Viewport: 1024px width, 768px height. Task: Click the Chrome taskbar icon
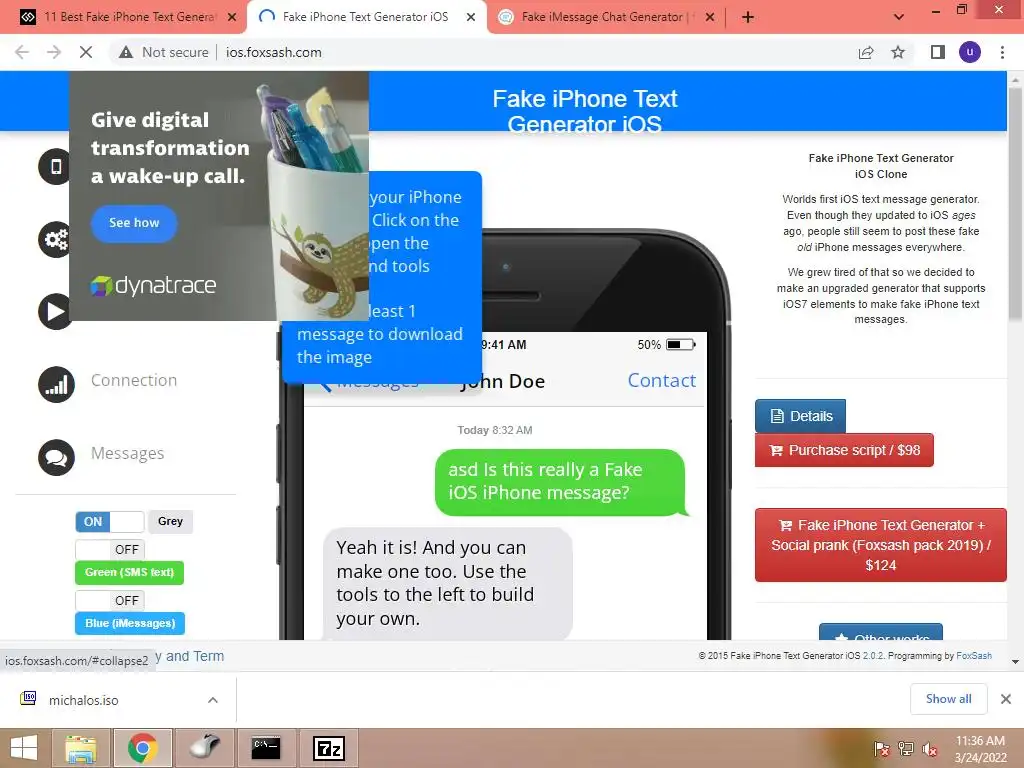[142, 748]
